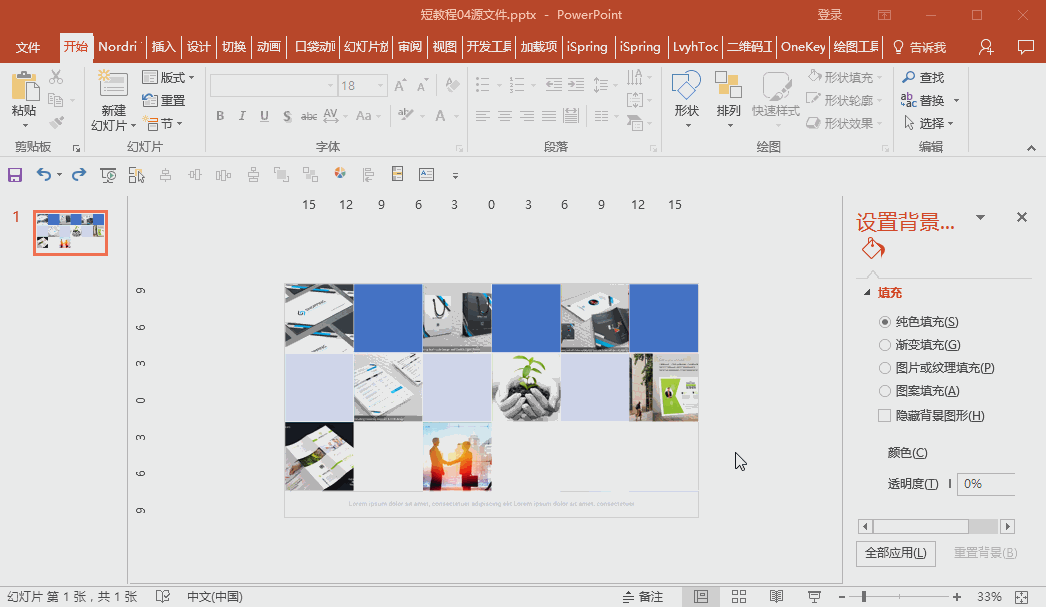This screenshot has width=1046, height=607.
Task: Click the Fit slide to window icon
Action: click(1021, 597)
